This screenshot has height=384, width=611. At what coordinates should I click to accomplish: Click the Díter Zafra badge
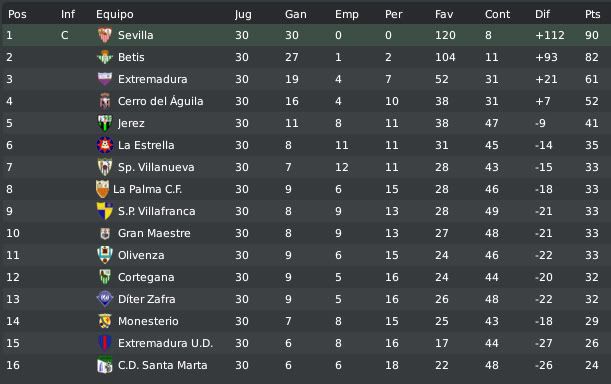pyautogui.click(x=104, y=299)
